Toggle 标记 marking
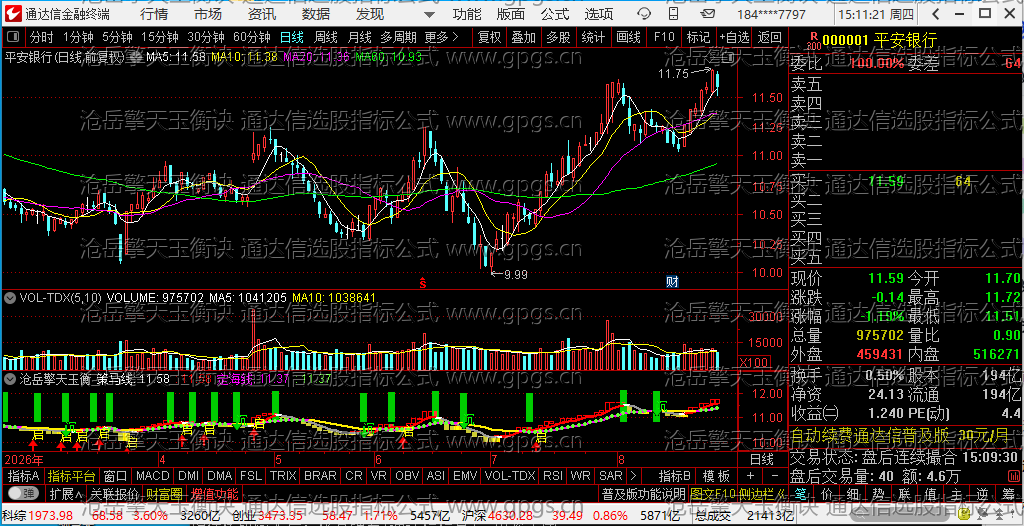The image size is (1024, 526). click(699, 37)
